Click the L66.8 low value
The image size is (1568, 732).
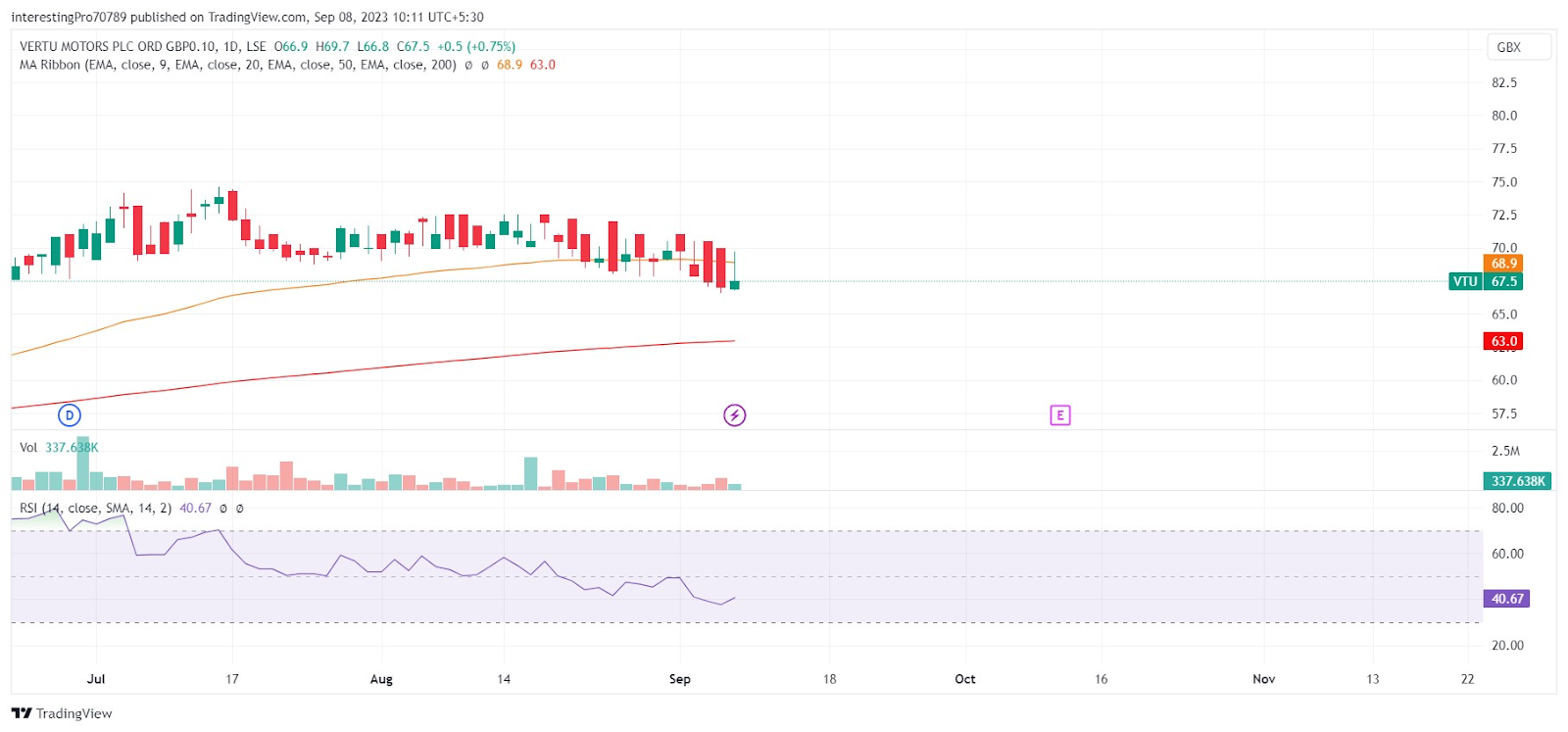373,46
